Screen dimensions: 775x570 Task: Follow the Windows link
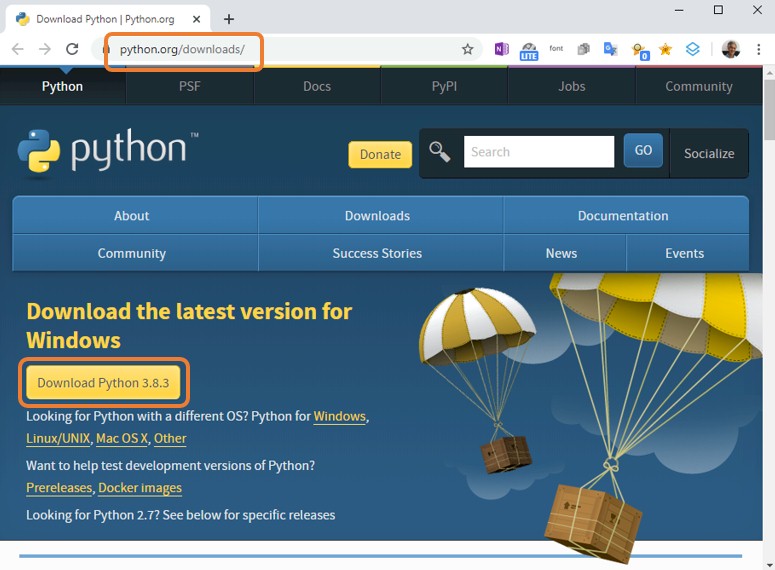tap(340, 417)
